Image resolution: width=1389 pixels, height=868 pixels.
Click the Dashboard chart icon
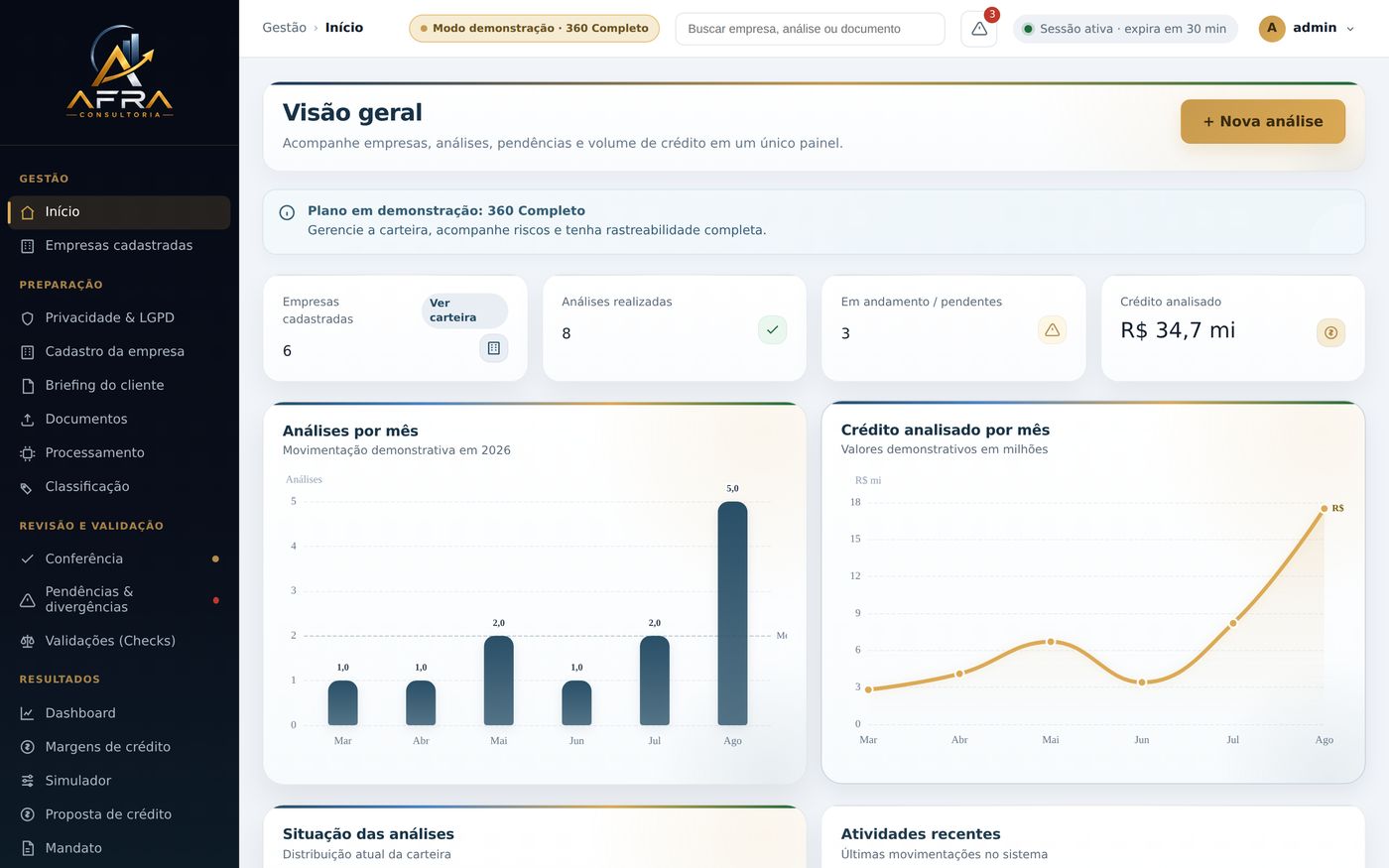point(28,714)
